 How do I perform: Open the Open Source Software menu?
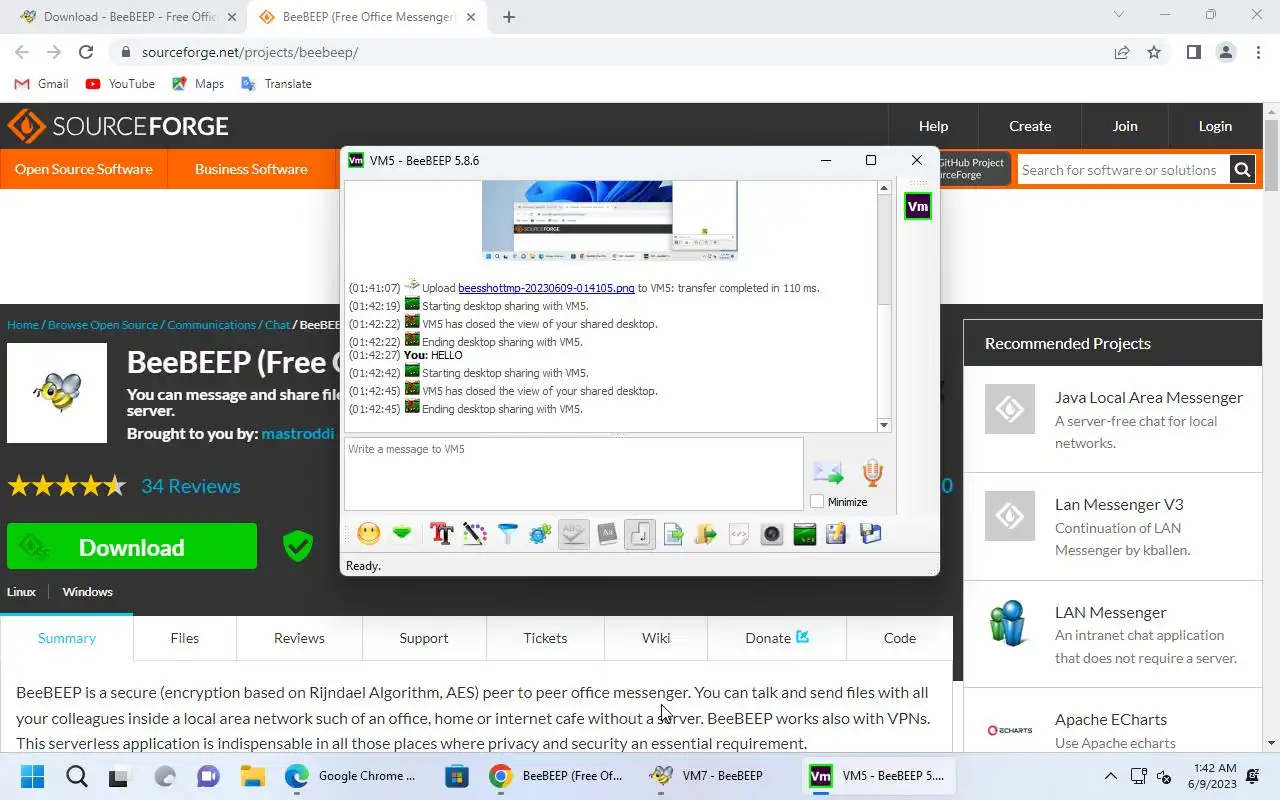coord(84,169)
